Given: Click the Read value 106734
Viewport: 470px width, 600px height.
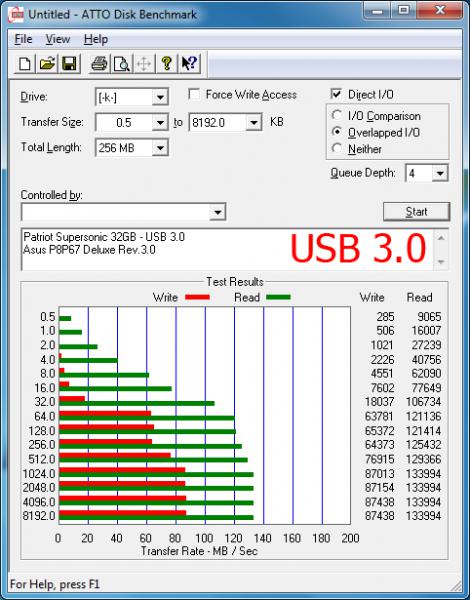Looking at the screenshot, I should tap(423, 402).
